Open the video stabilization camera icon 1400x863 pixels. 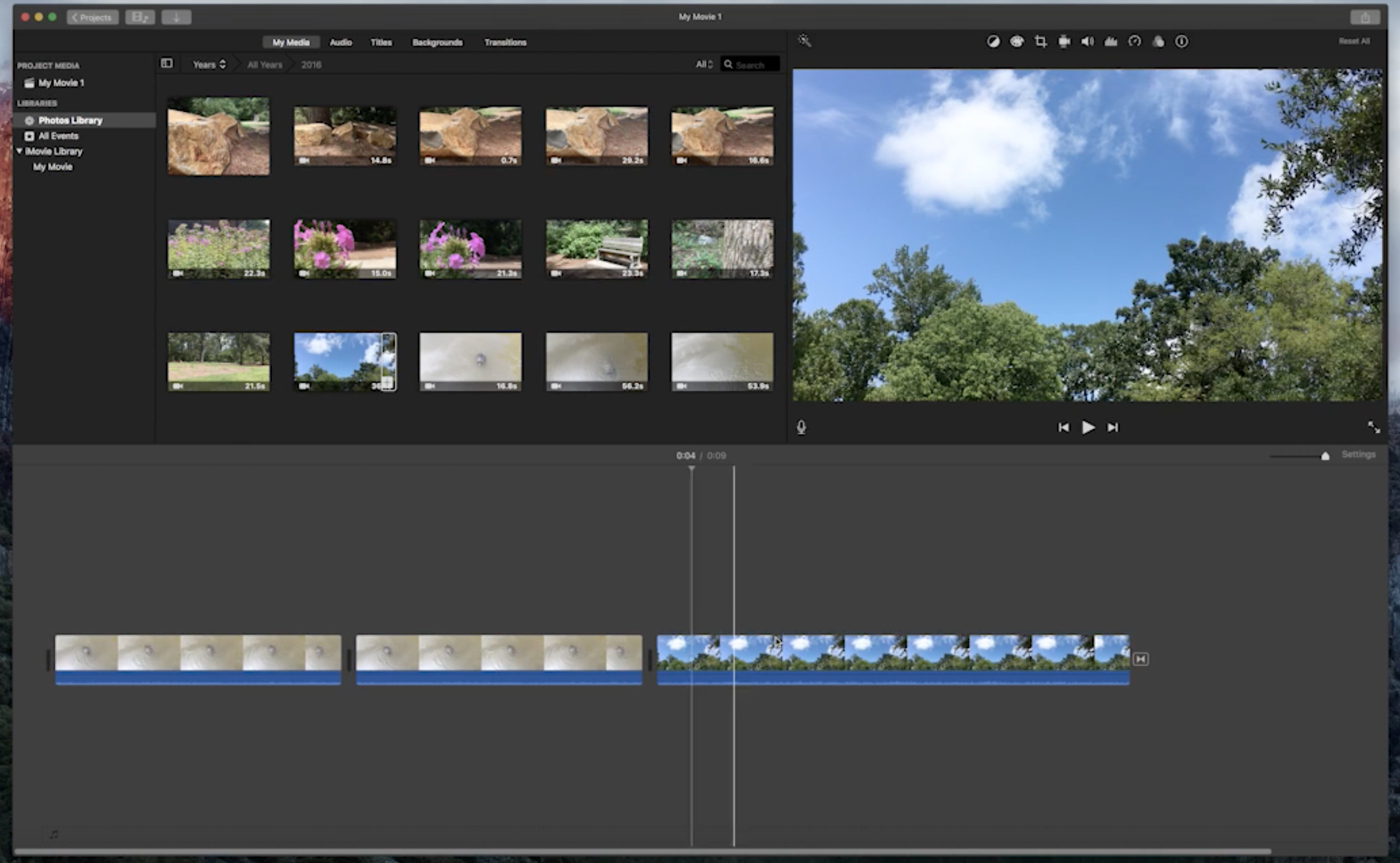[1064, 42]
